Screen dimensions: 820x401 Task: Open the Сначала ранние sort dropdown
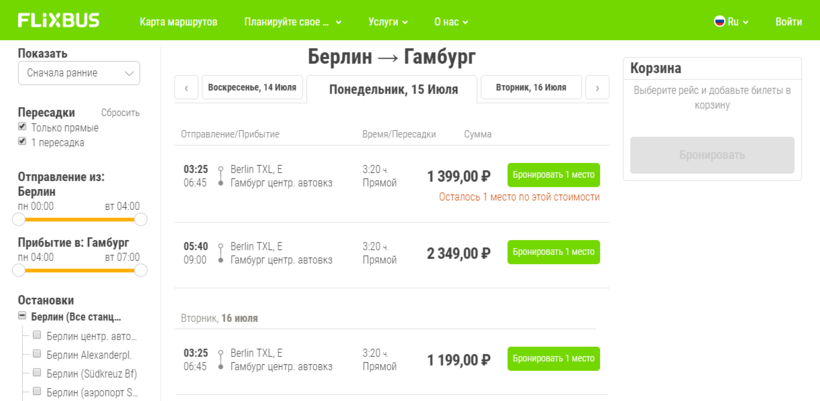pos(79,73)
